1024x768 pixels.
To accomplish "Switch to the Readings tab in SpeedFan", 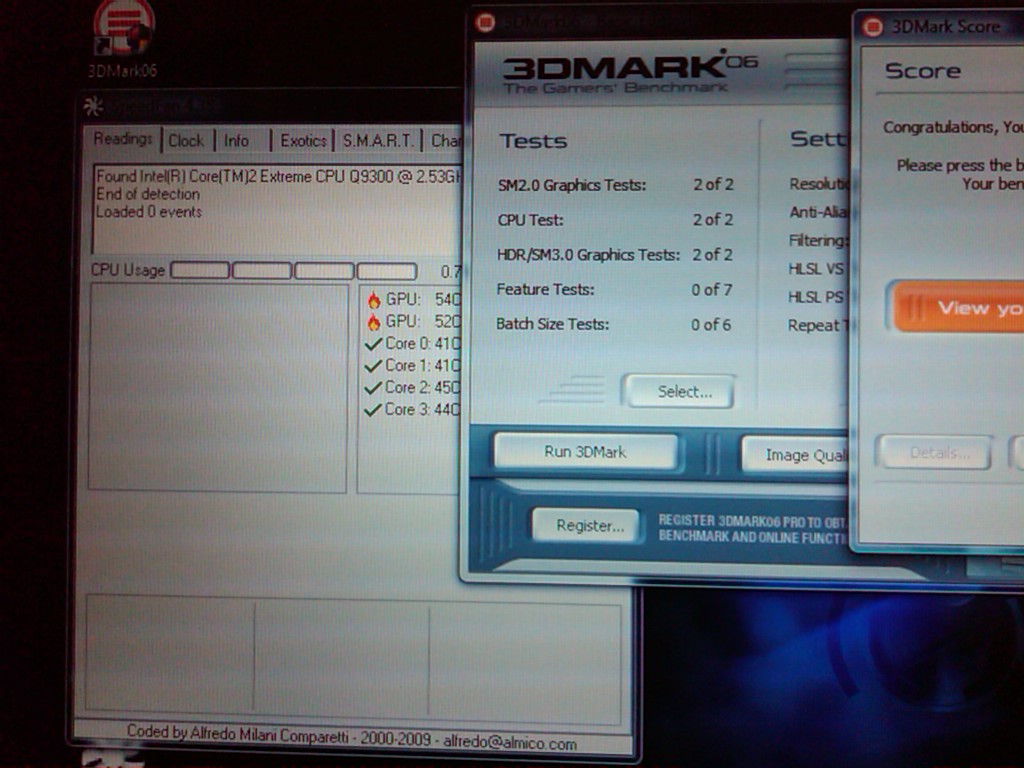I will 123,139.
